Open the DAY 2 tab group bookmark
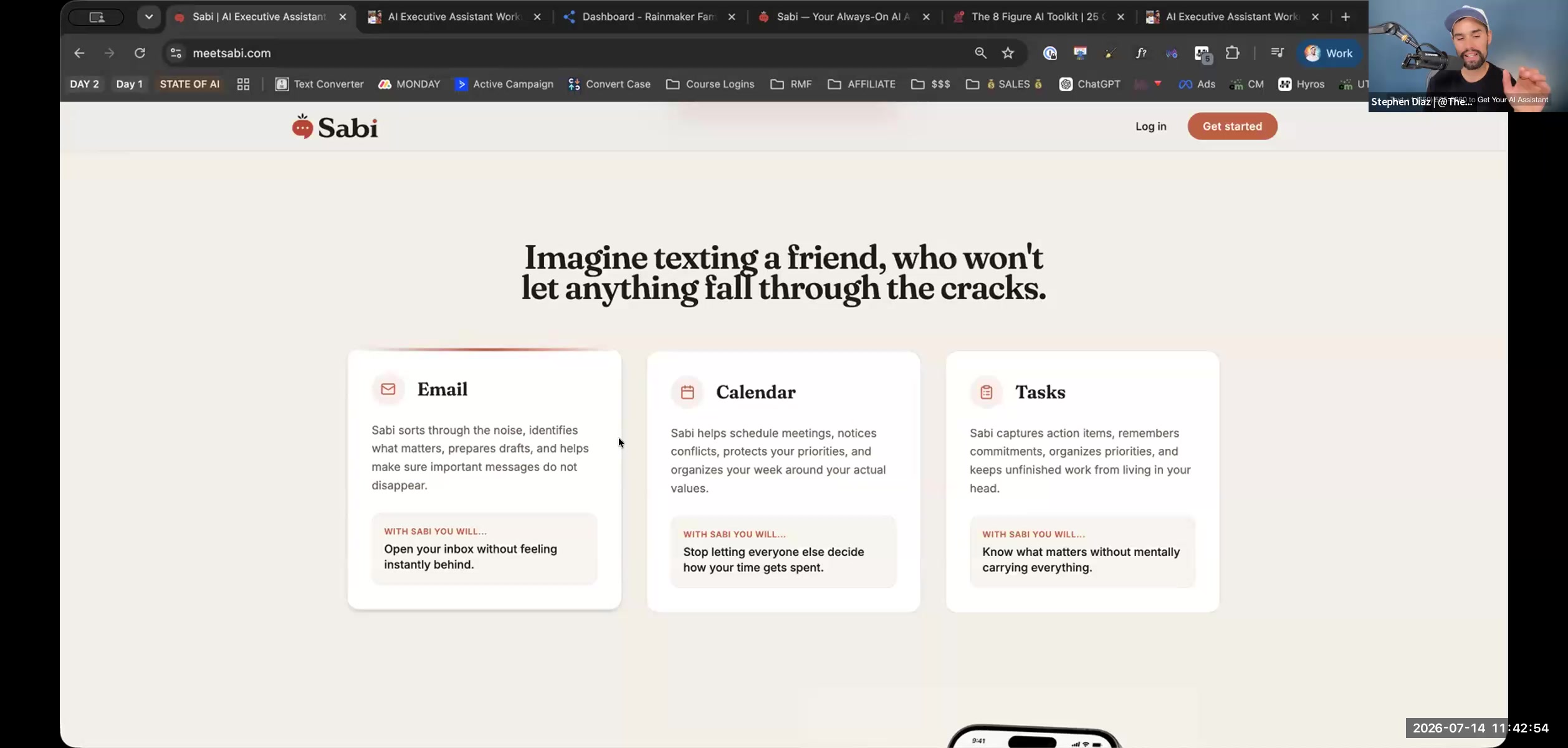The height and width of the screenshot is (748, 1568). point(84,84)
